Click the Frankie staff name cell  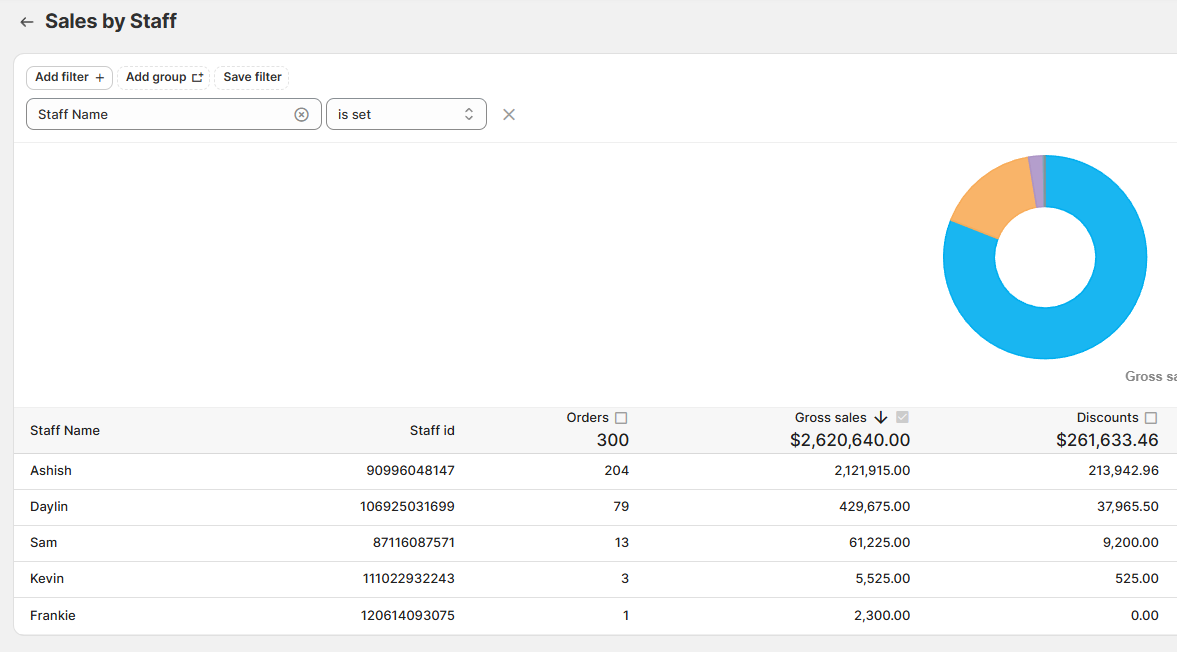click(x=53, y=616)
